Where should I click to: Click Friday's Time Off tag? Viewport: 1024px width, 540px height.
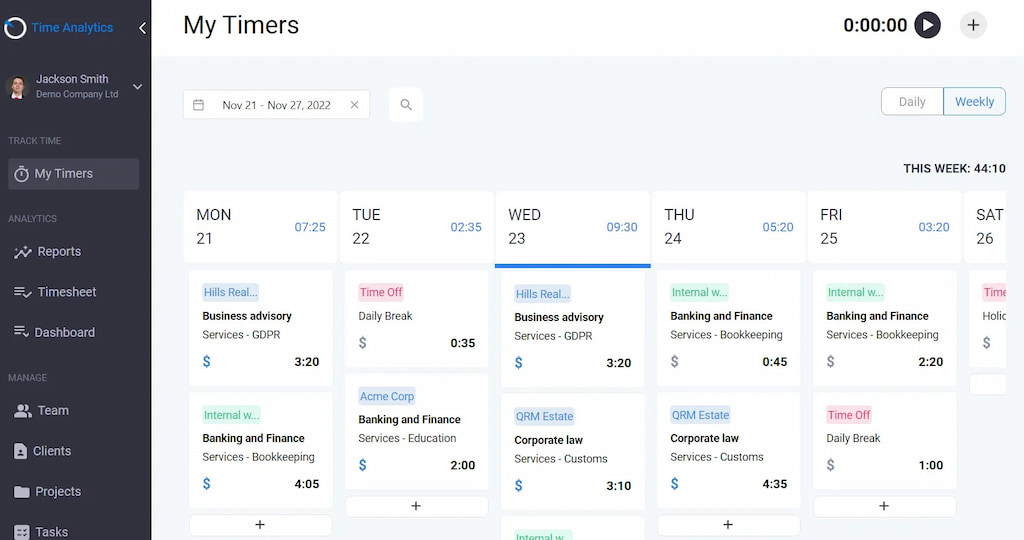pos(849,415)
